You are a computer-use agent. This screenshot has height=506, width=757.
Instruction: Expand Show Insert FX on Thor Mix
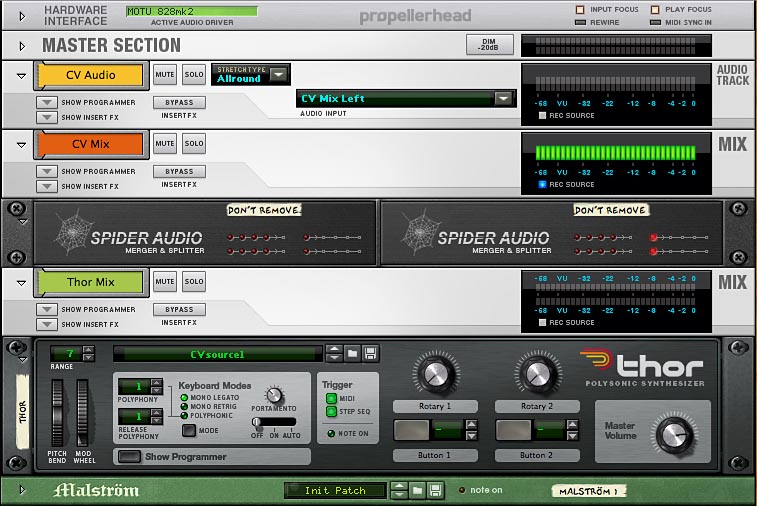(x=47, y=324)
